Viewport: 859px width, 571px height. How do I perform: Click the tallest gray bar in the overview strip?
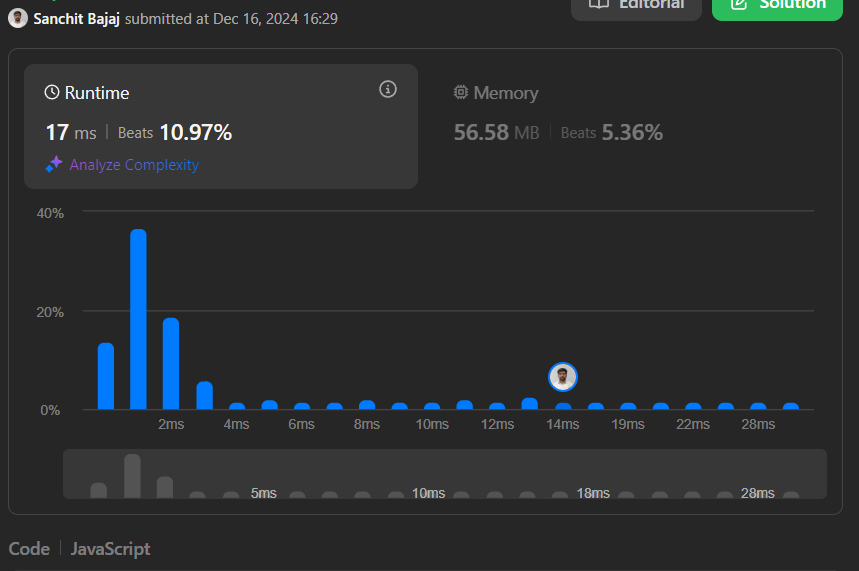point(132,476)
